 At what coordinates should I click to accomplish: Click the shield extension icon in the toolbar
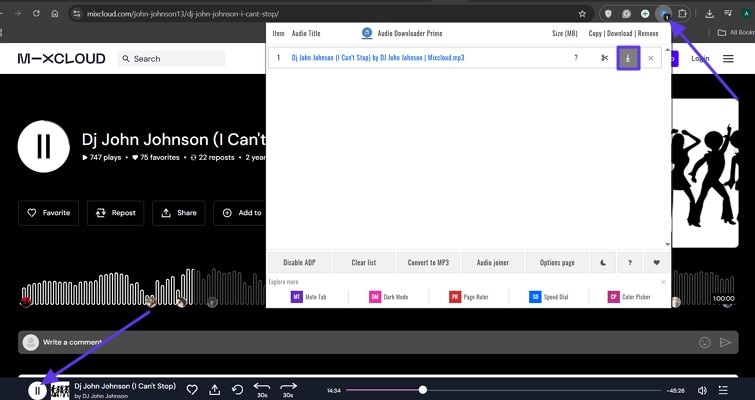[x=609, y=14]
